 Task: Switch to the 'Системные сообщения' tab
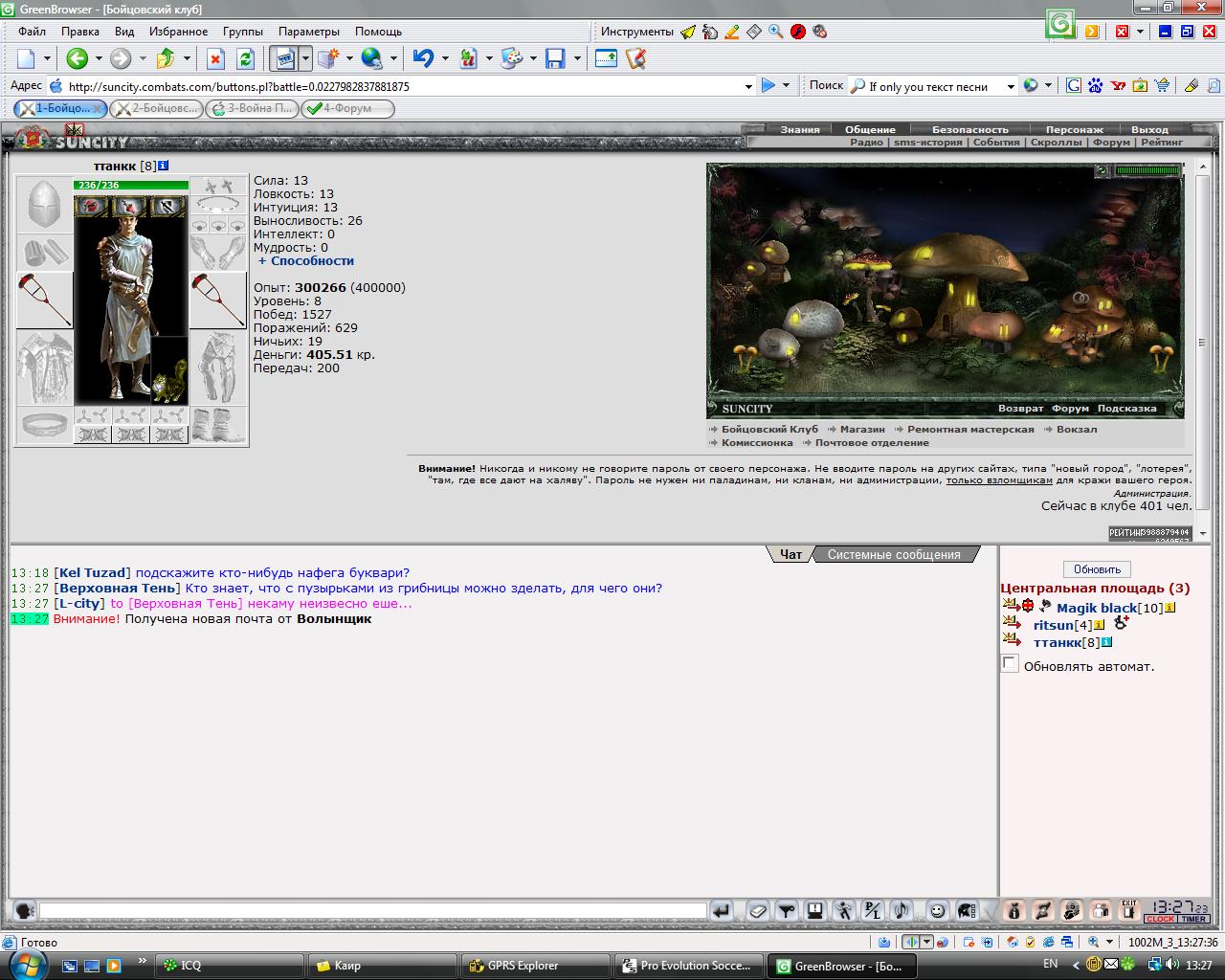point(894,554)
